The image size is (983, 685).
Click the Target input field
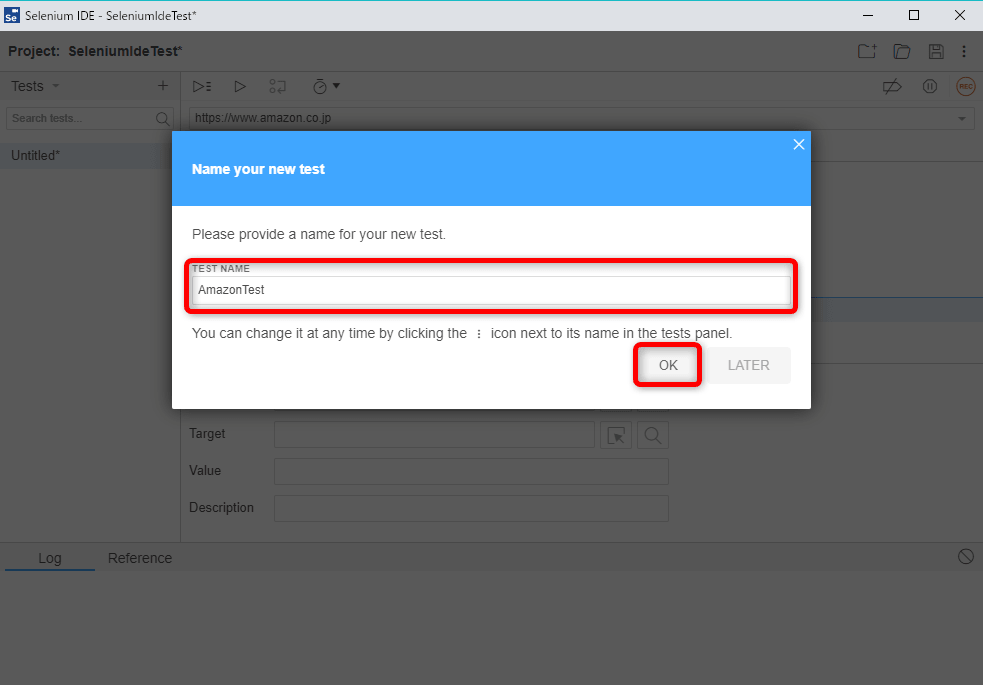click(x=434, y=434)
